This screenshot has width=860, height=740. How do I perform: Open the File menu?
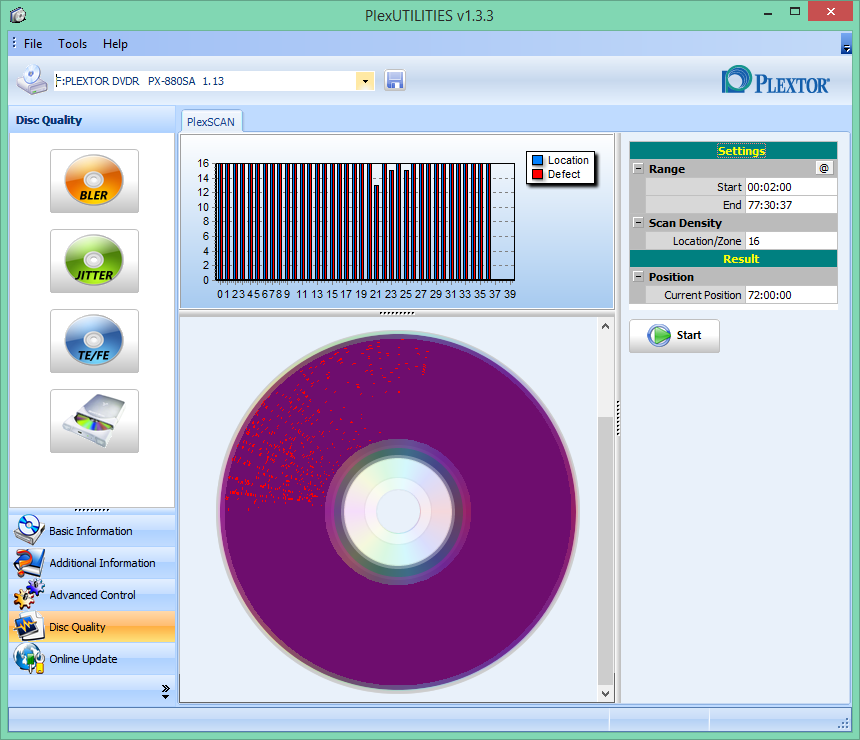[x=33, y=44]
